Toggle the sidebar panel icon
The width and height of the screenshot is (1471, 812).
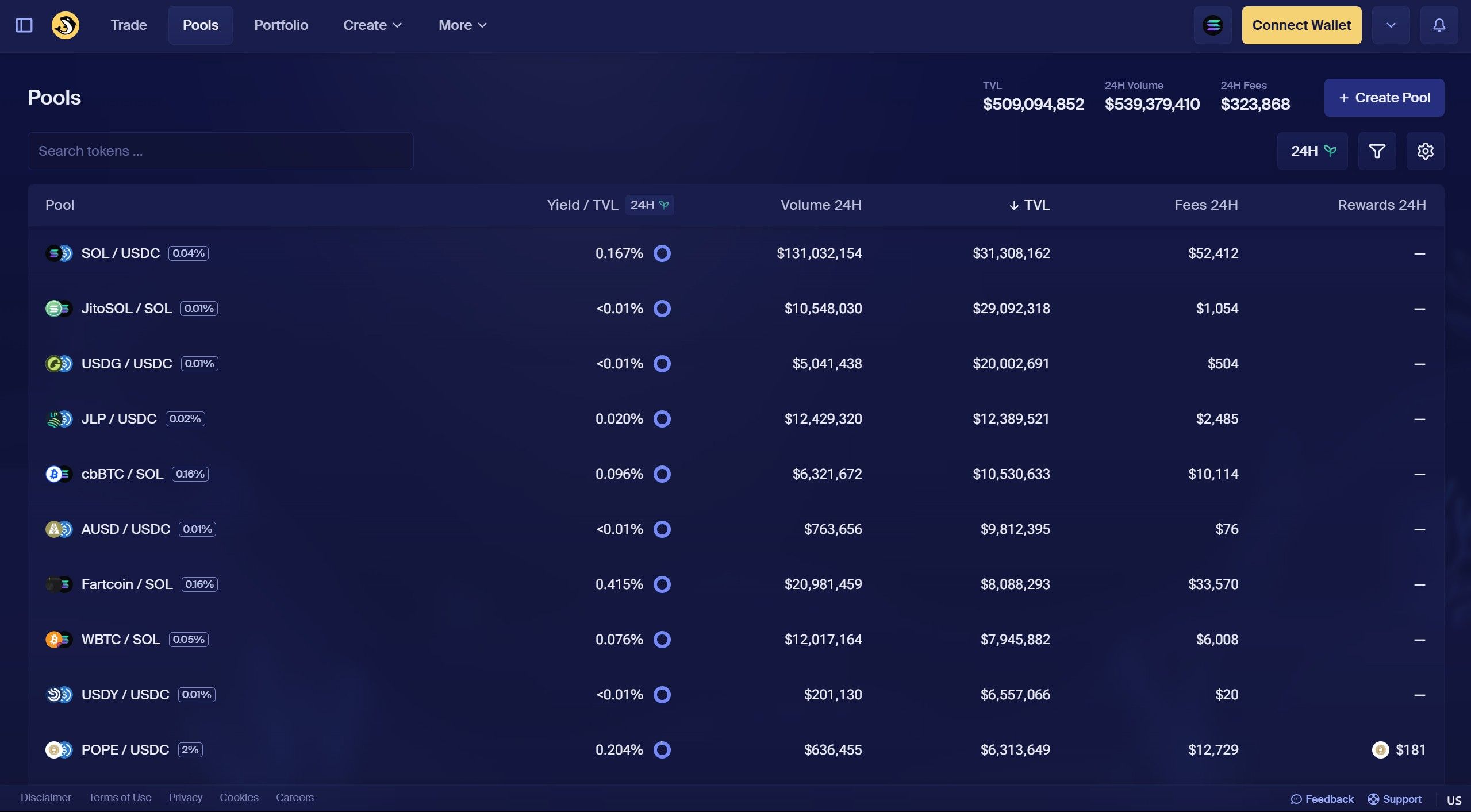(24, 25)
